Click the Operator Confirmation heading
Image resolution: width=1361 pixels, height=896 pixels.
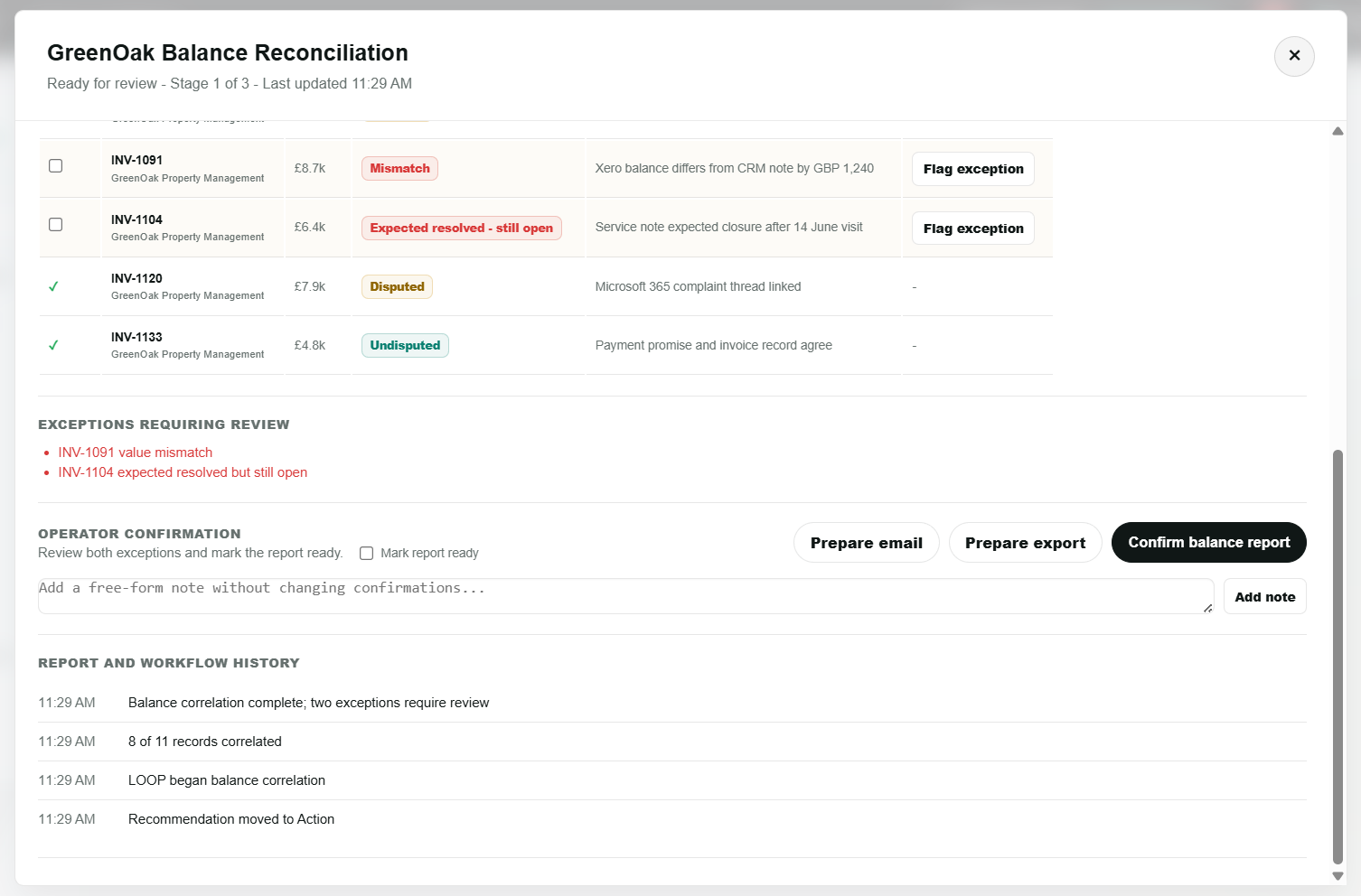(139, 534)
